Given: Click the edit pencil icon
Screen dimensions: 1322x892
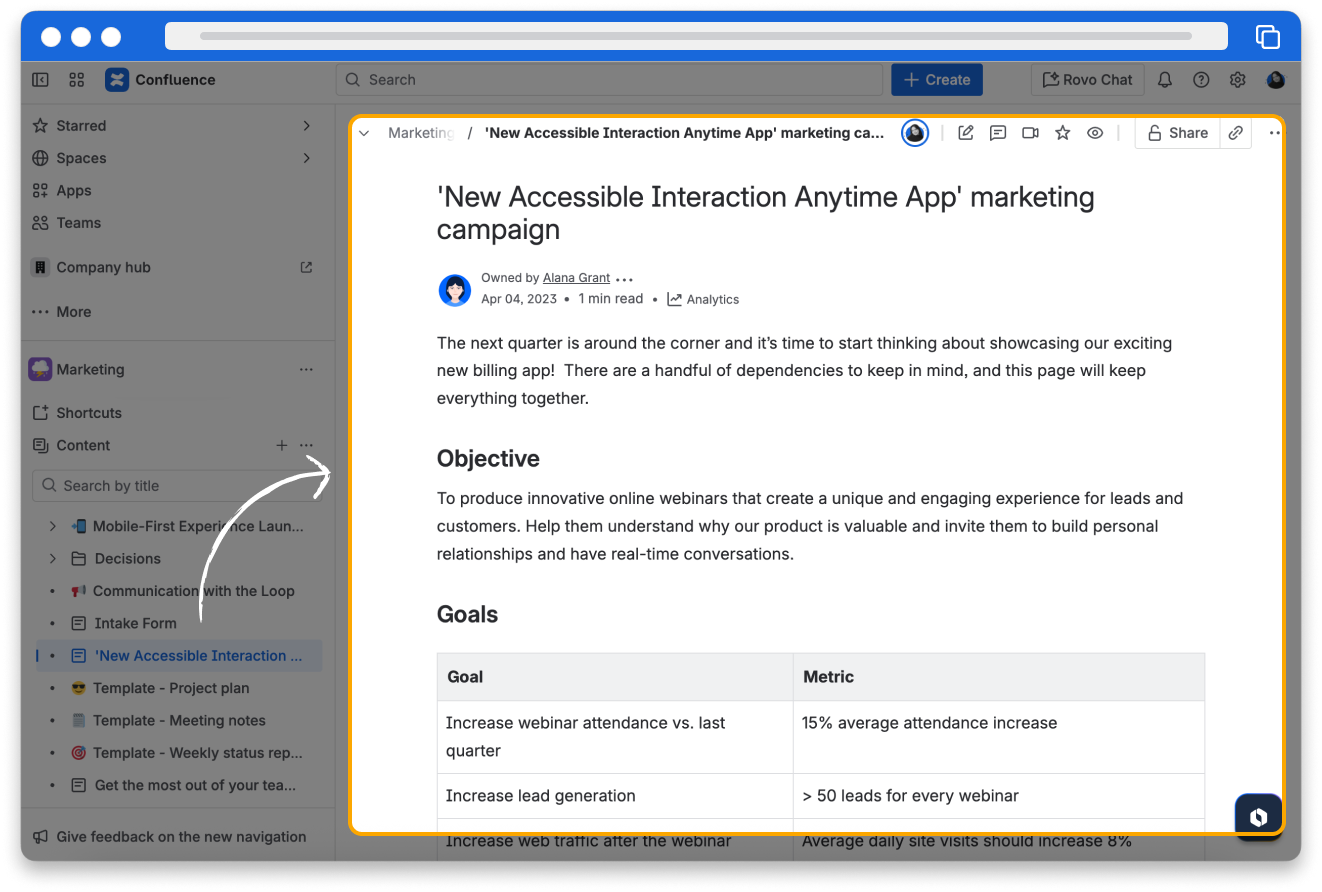Looking at the screenshot, I should (x=965, y=133).
